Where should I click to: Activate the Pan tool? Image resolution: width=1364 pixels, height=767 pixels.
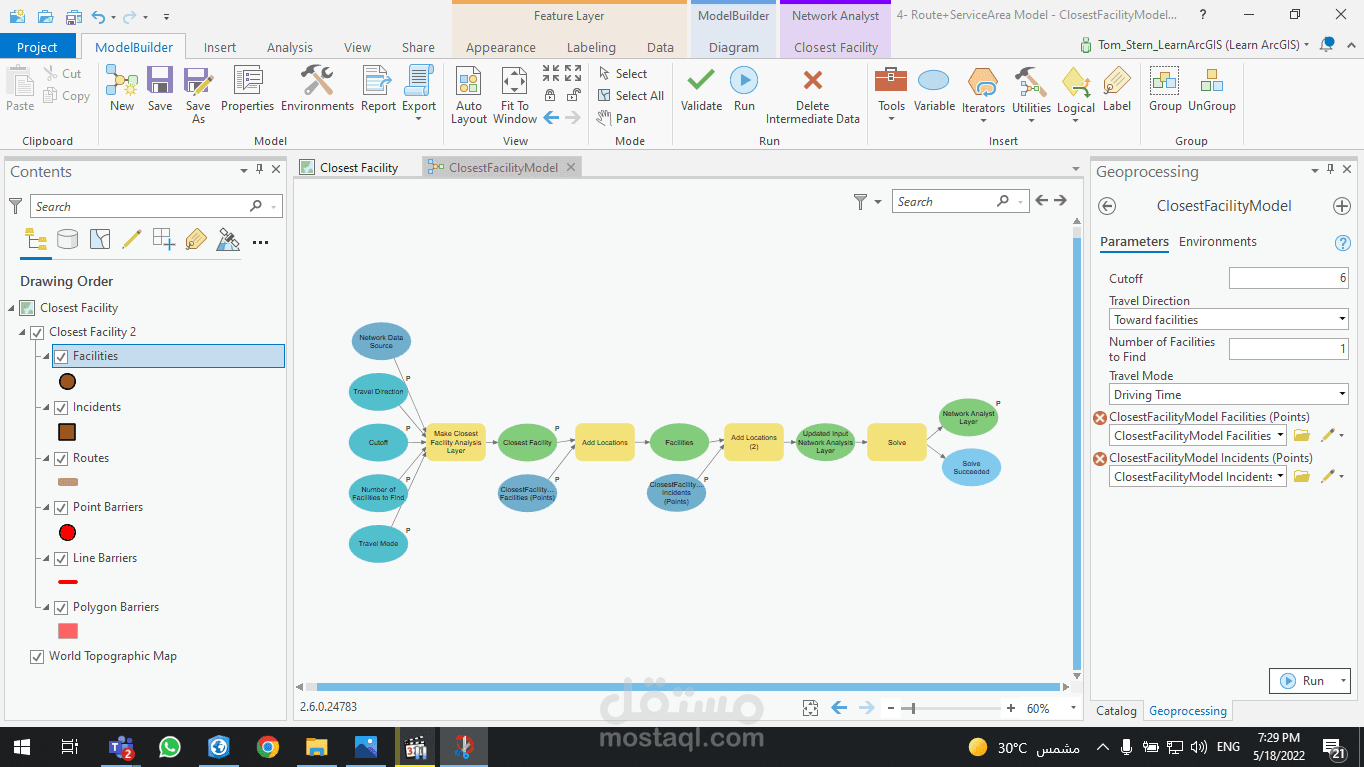616,118
